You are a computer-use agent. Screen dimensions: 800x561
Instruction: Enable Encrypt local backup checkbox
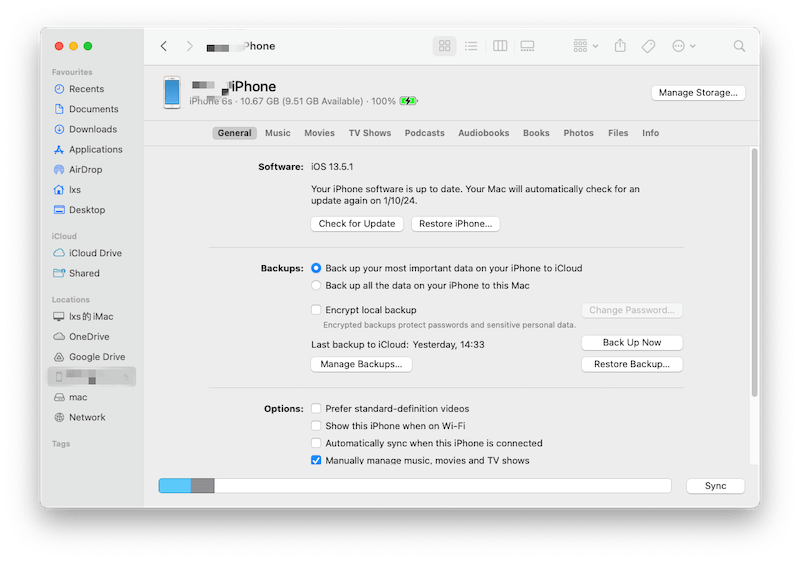(316, 310)
